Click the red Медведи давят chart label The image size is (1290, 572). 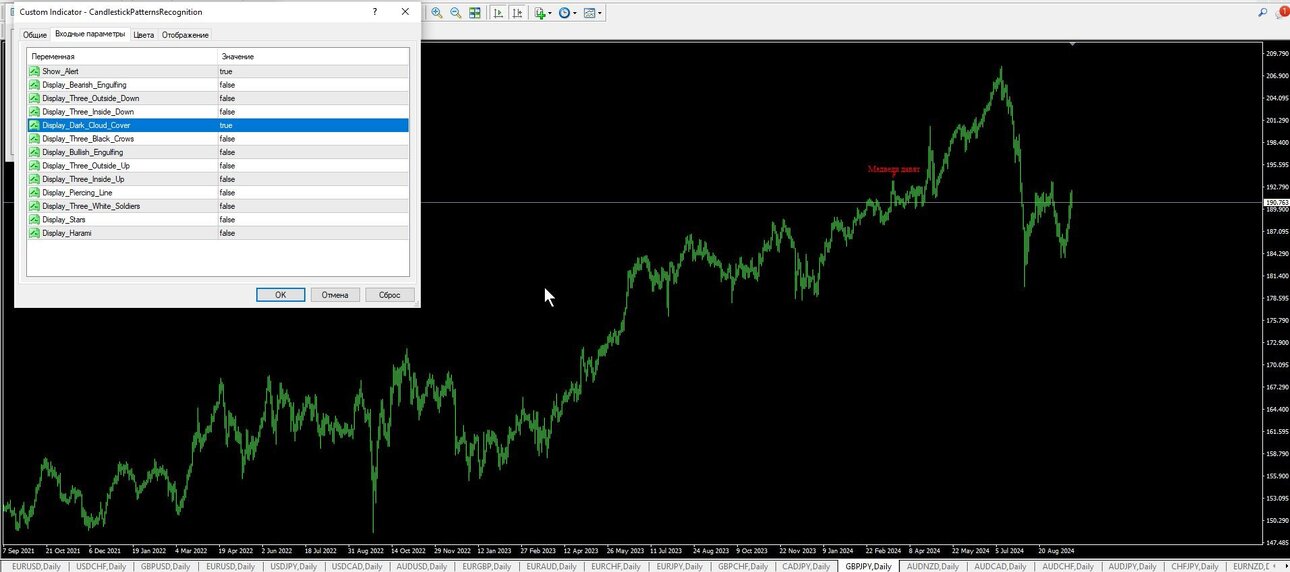click(x=893, y=169)
